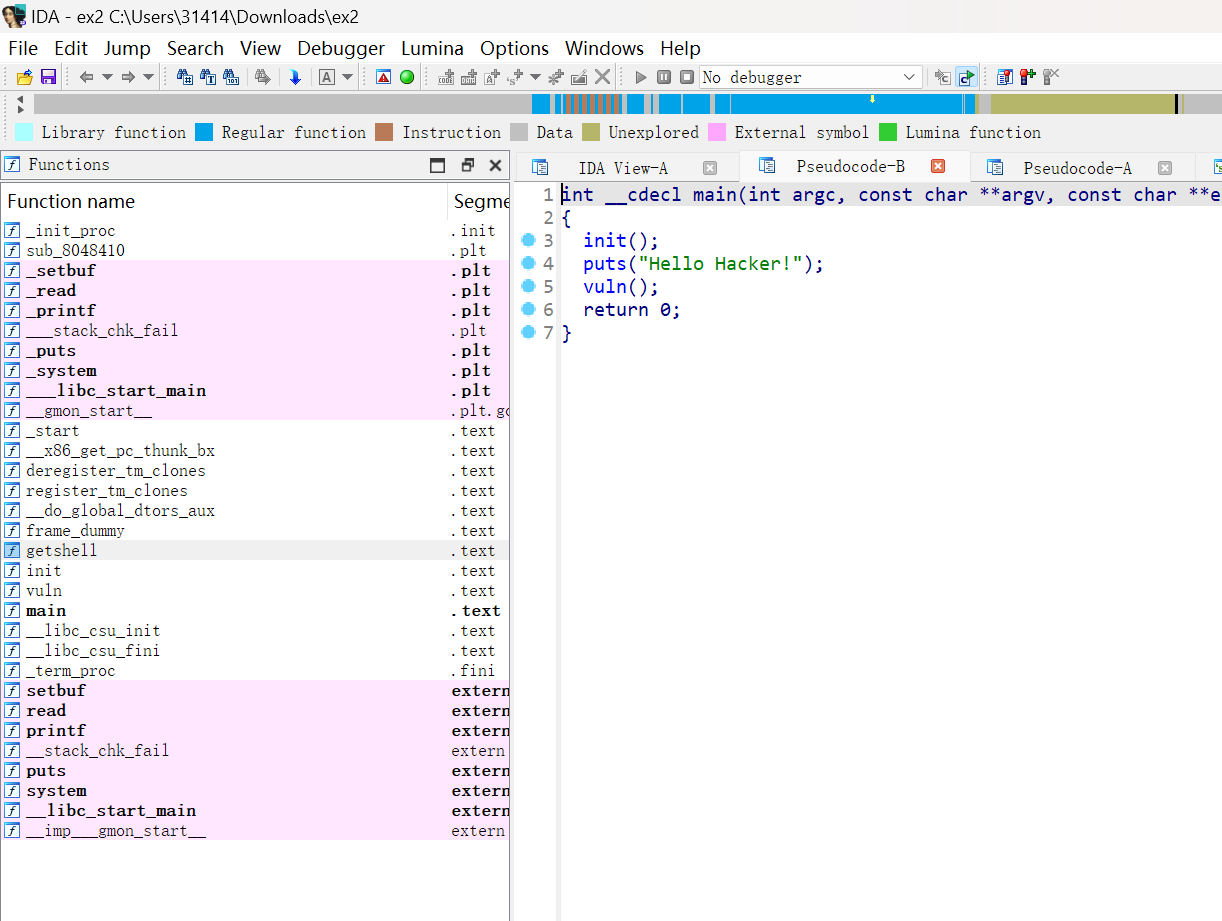Toggle breakpoint dot on line 5
The height and width of the screenshot is (921, 1222).
click(528, 287)
